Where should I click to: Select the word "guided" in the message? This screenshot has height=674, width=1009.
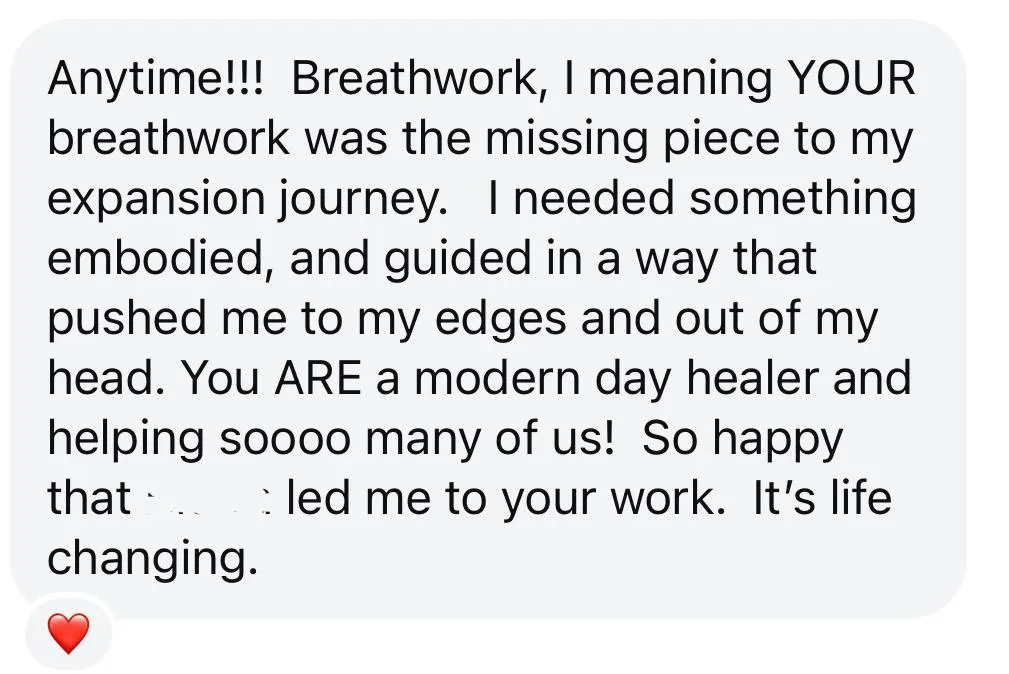pyautogui.click(x=458, y=259)
